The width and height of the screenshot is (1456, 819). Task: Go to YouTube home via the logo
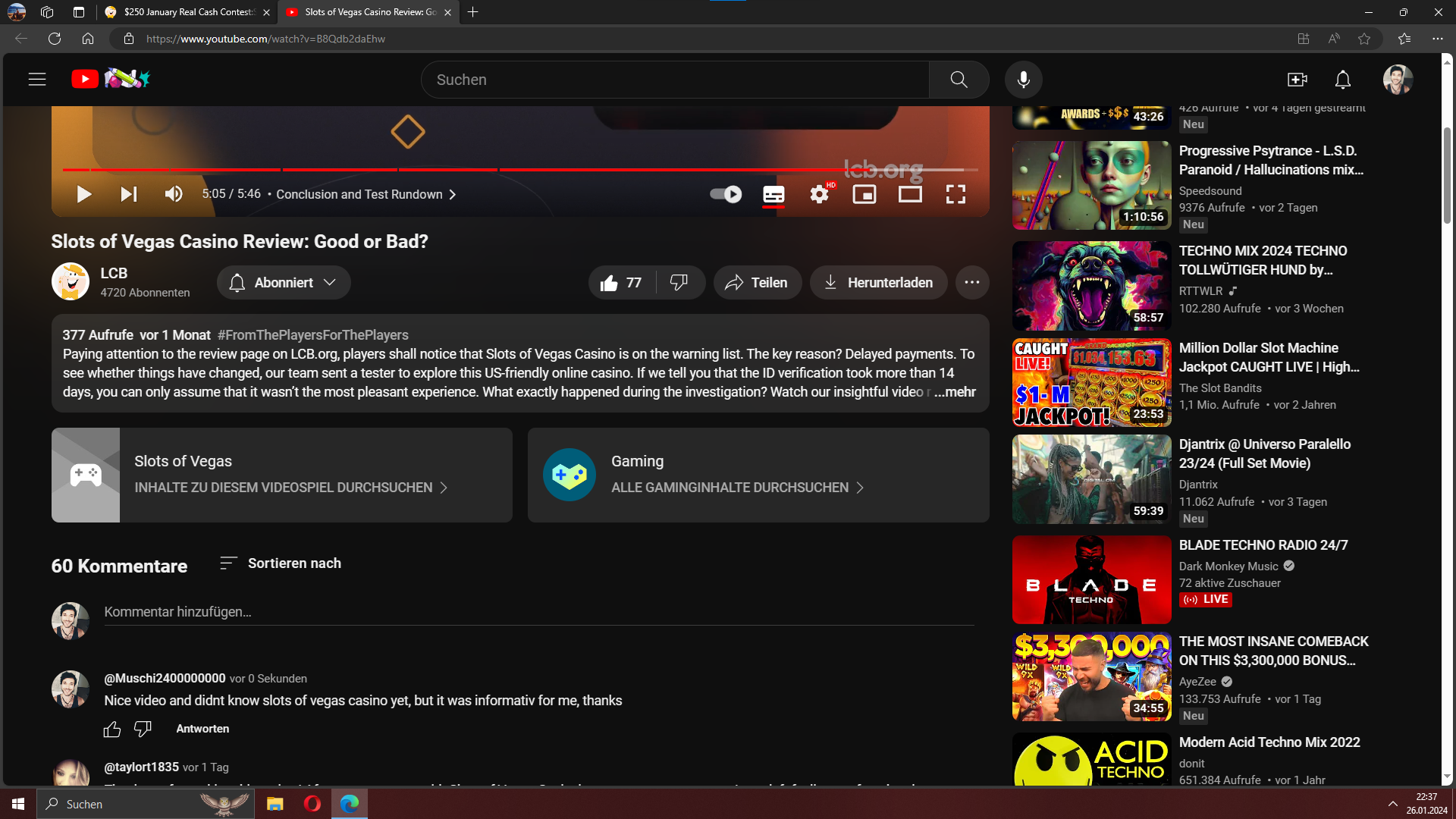coord(111,79)
